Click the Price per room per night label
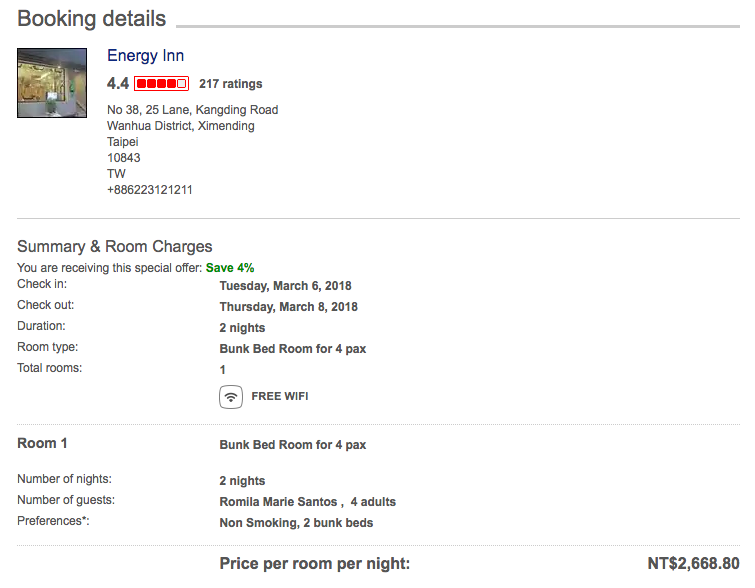 315,565
